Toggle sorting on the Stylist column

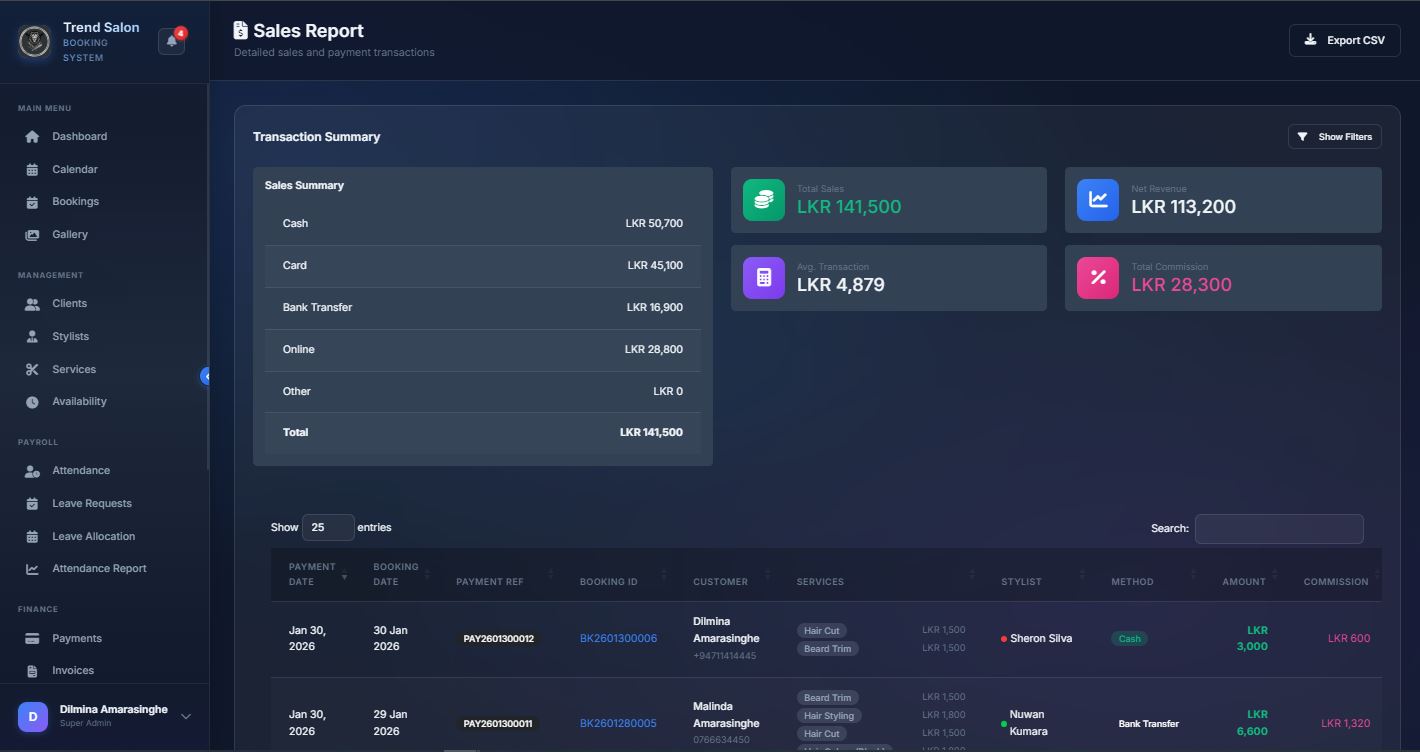[x=1021, y=581]
